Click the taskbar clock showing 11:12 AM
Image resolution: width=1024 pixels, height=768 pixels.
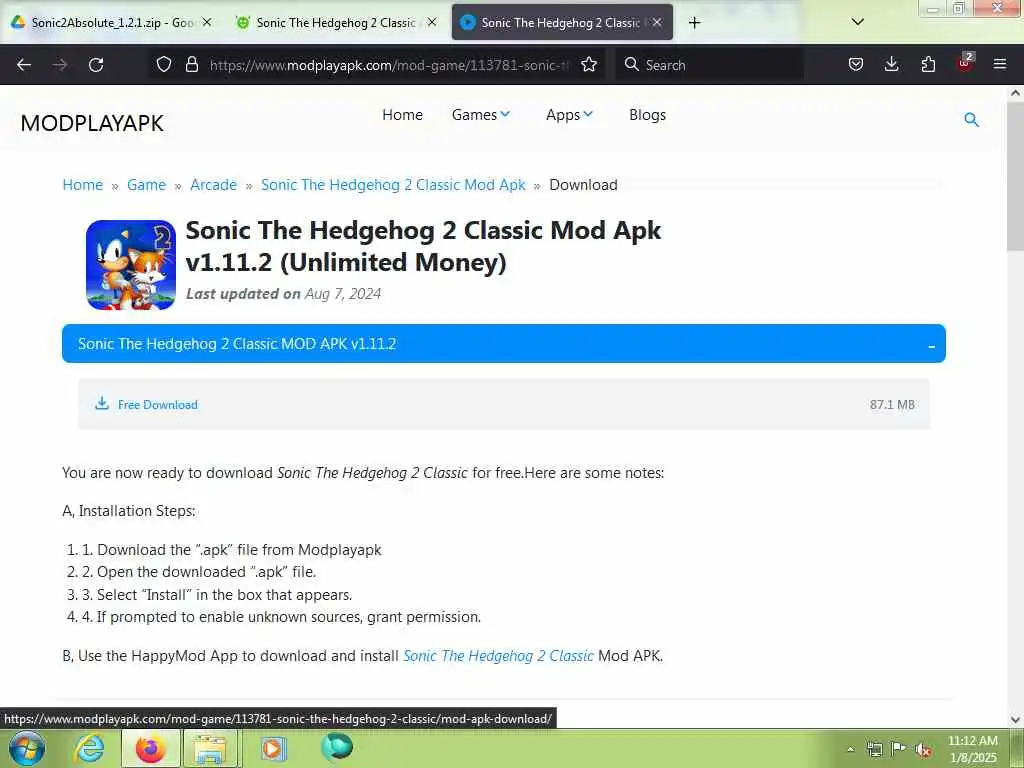point(972,749)
